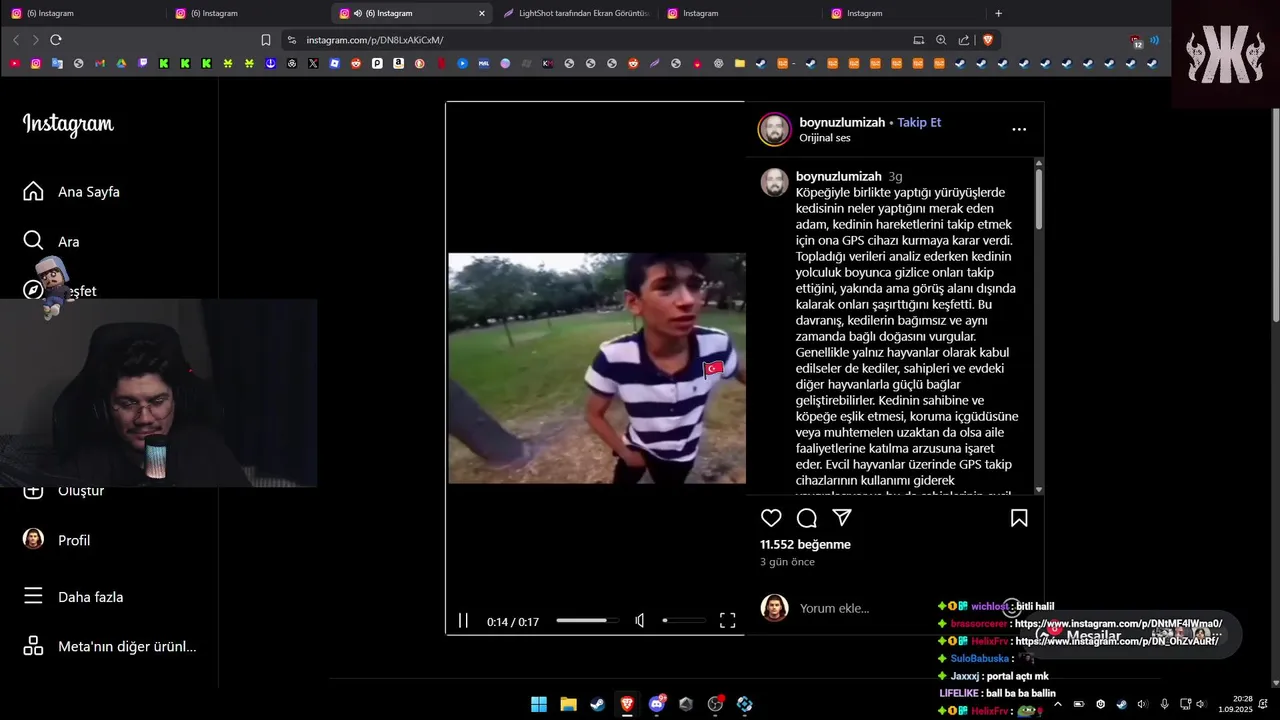
Task: Click the share icon in address bar
Action: click(964, 40)
